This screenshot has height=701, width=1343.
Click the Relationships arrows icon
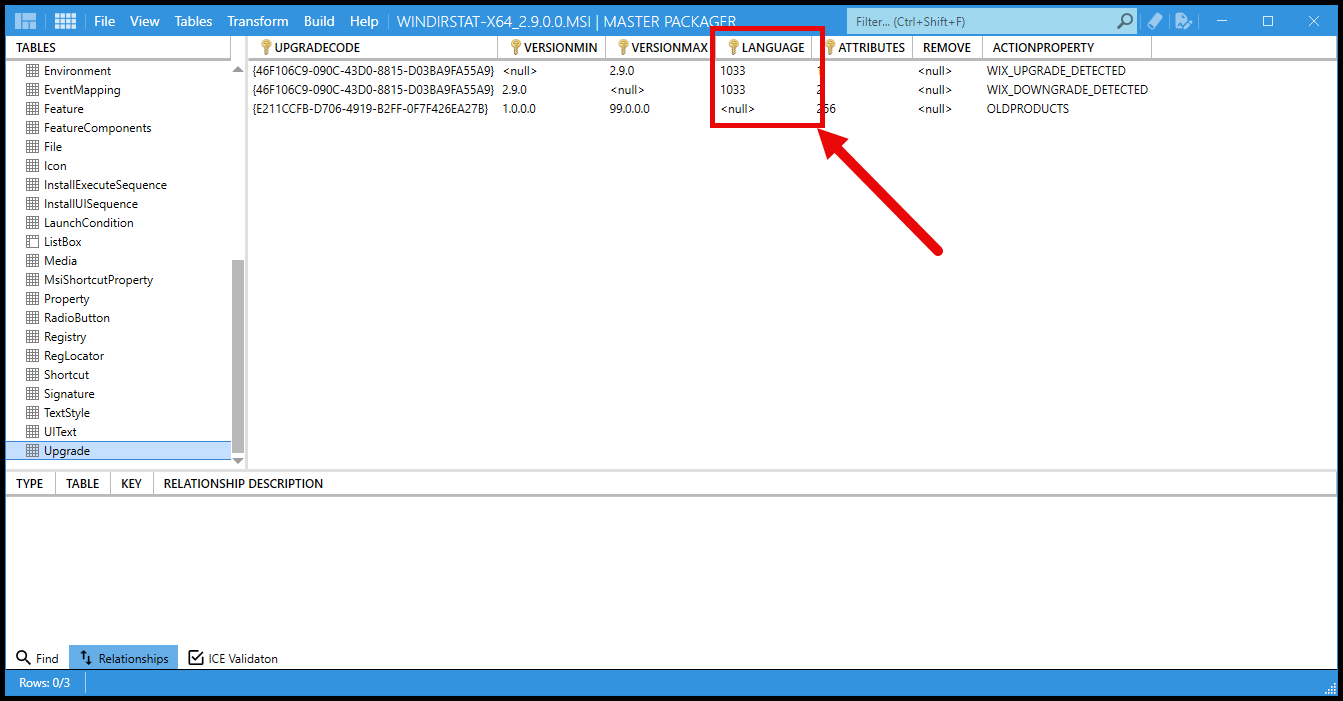pos(86,658)
